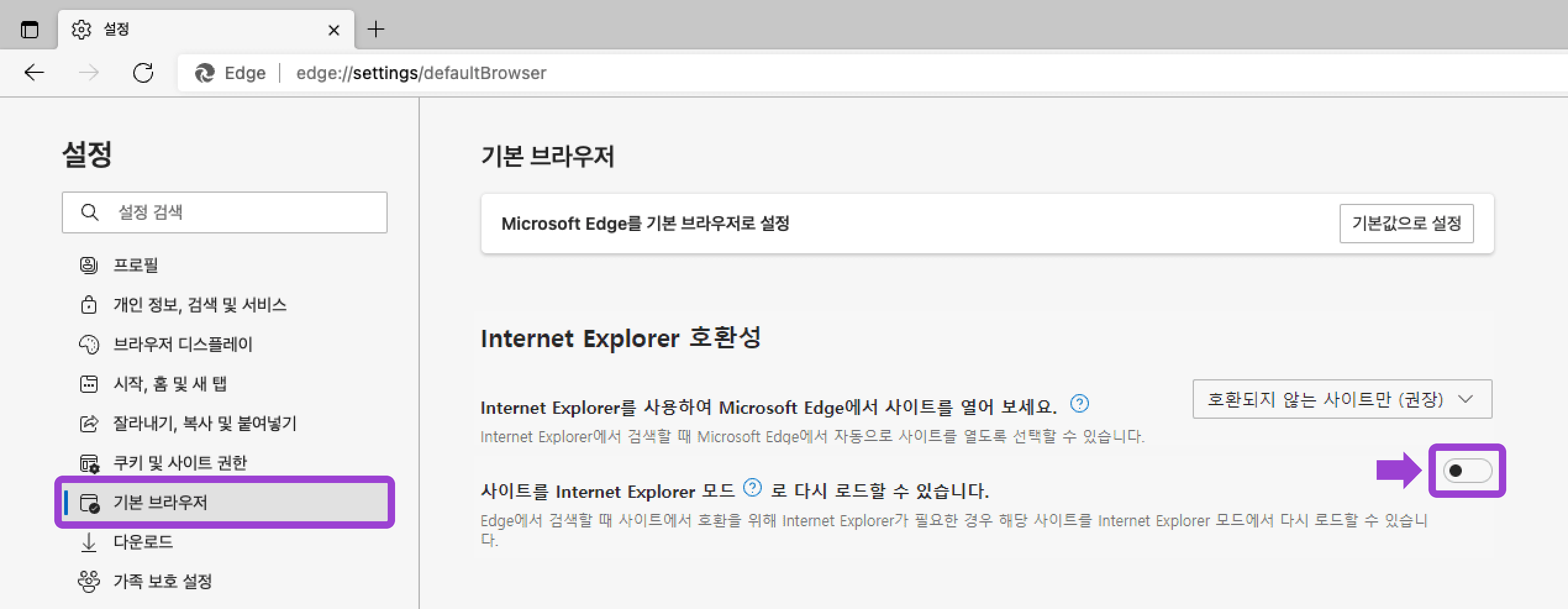The image size is (1568, 609).
Task: Click the lock icon for 개인 정보
Action: 89,304
